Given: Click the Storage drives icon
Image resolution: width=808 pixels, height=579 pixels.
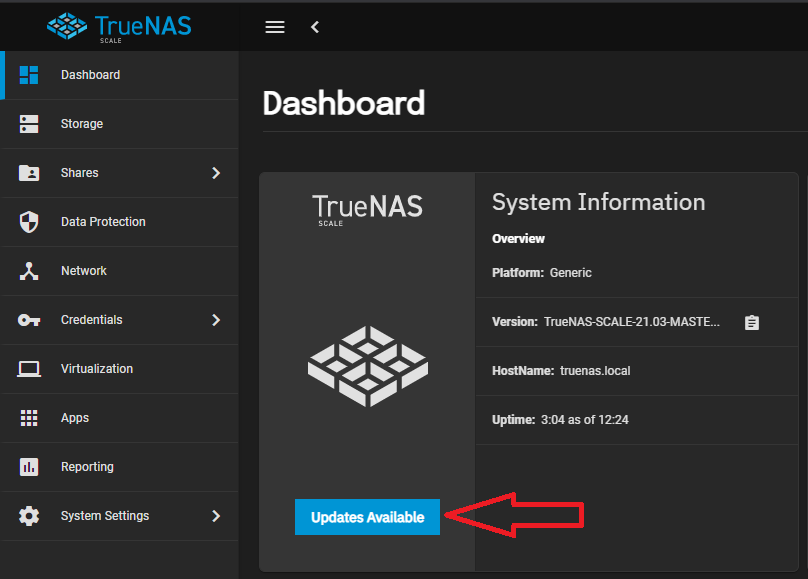Looking at the screenshot, I should [29, 124].
